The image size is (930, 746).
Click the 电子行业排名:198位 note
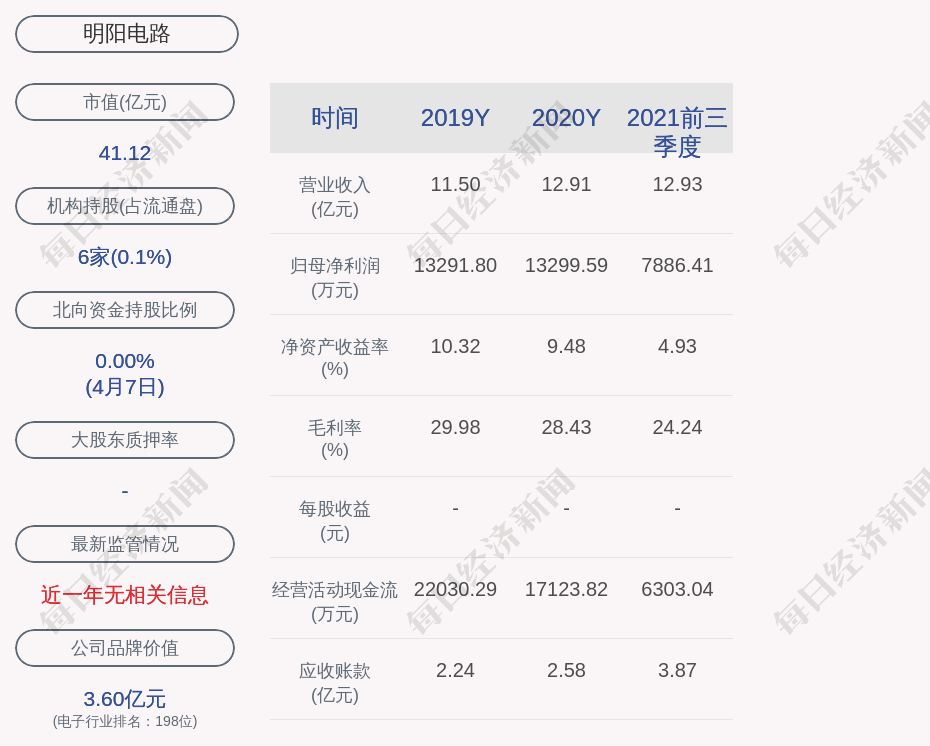125,721
